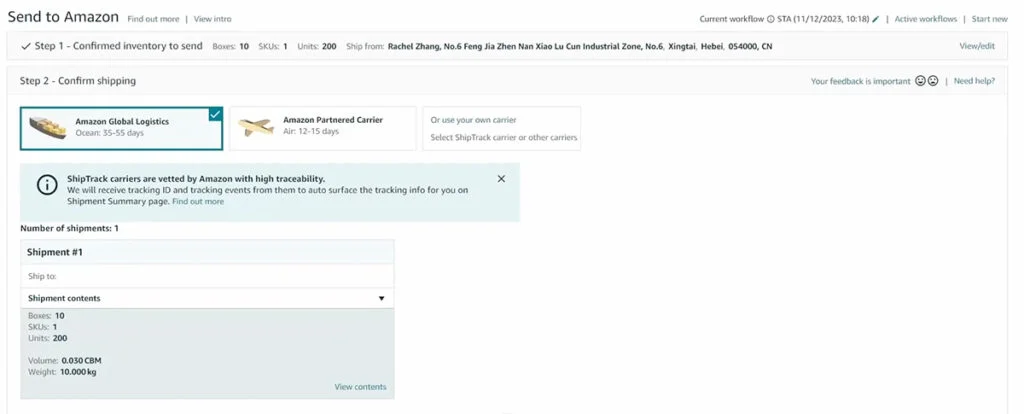The height and width of the screenshot is (414, 1024).
Task: Click the happy face feedback icon
Action: click(x=920, y=81)
